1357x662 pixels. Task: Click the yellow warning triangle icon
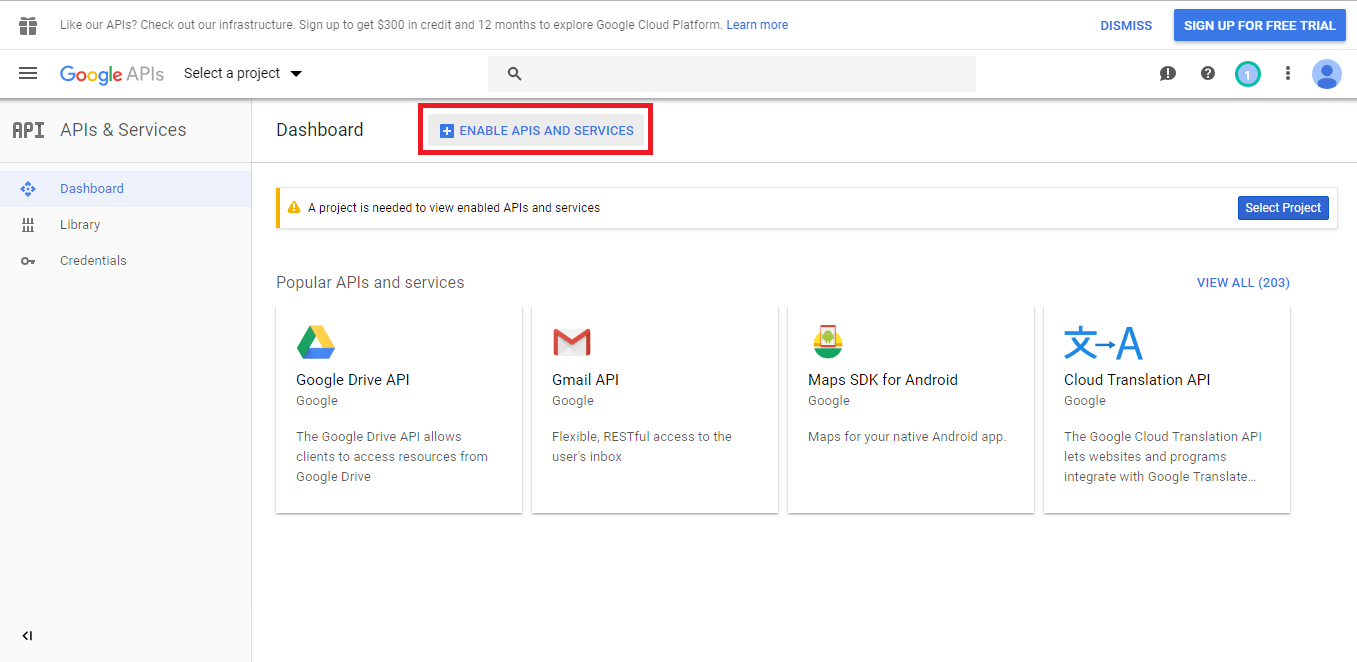[294, 207]
